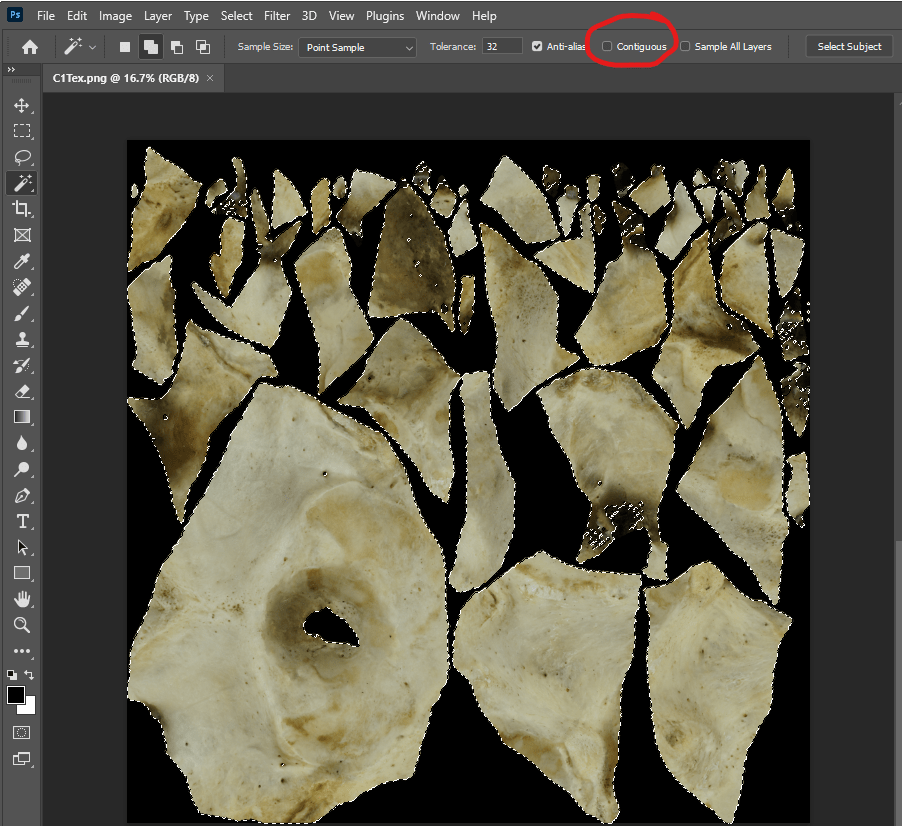The image size is (902, 826).
Task: Click the Add to selection mode icon
Action: (151, 47)
